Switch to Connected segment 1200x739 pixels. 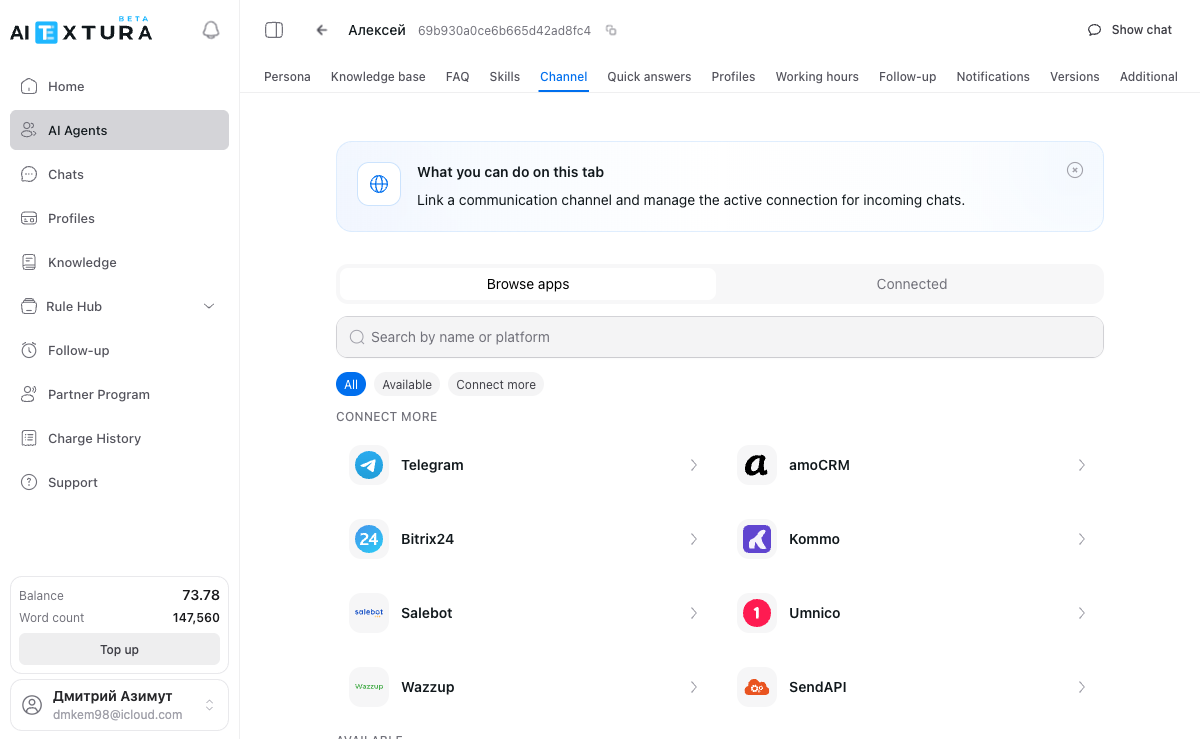912,284
